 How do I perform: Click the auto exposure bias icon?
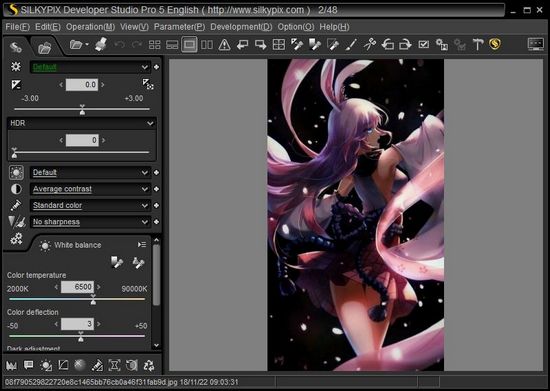(x=148, y=84)
